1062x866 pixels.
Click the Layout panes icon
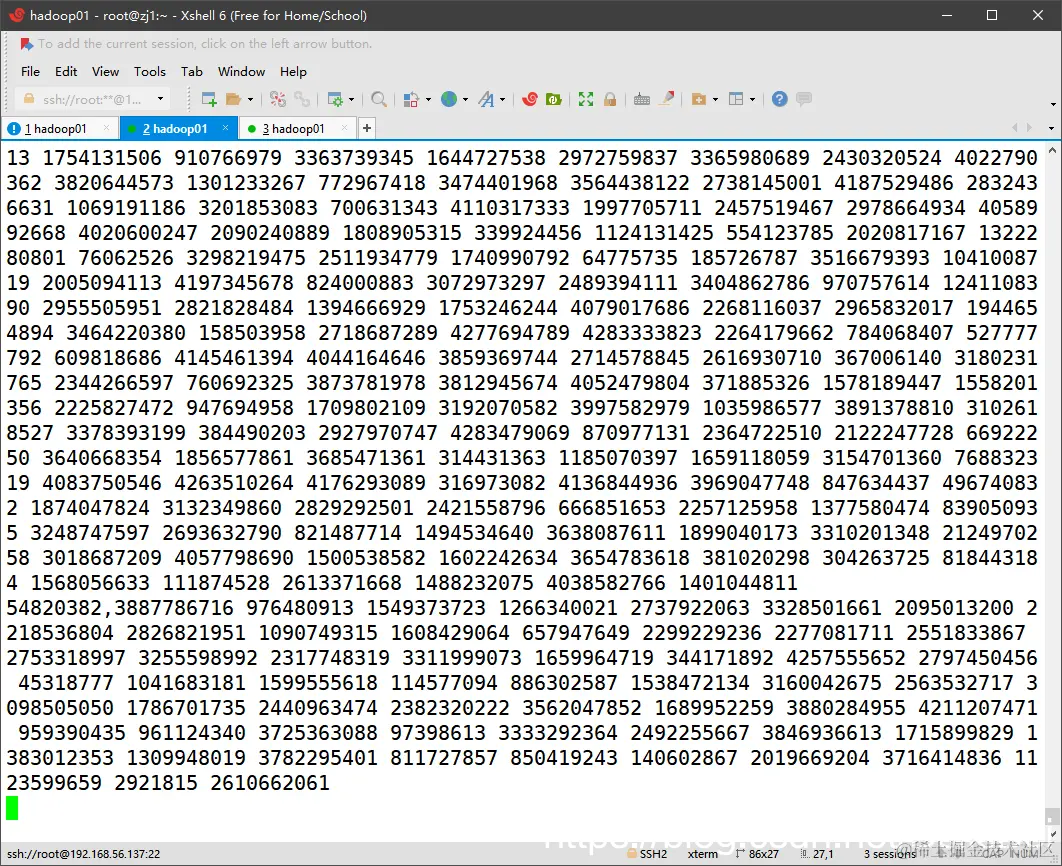click(736, 100)
